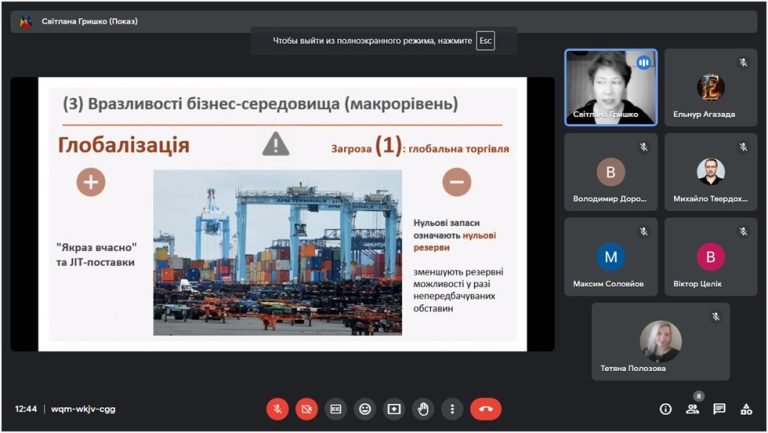Click slide text "Якраз вчасно"
Viewport: 768px width, 433px height.
click(96, 247)
